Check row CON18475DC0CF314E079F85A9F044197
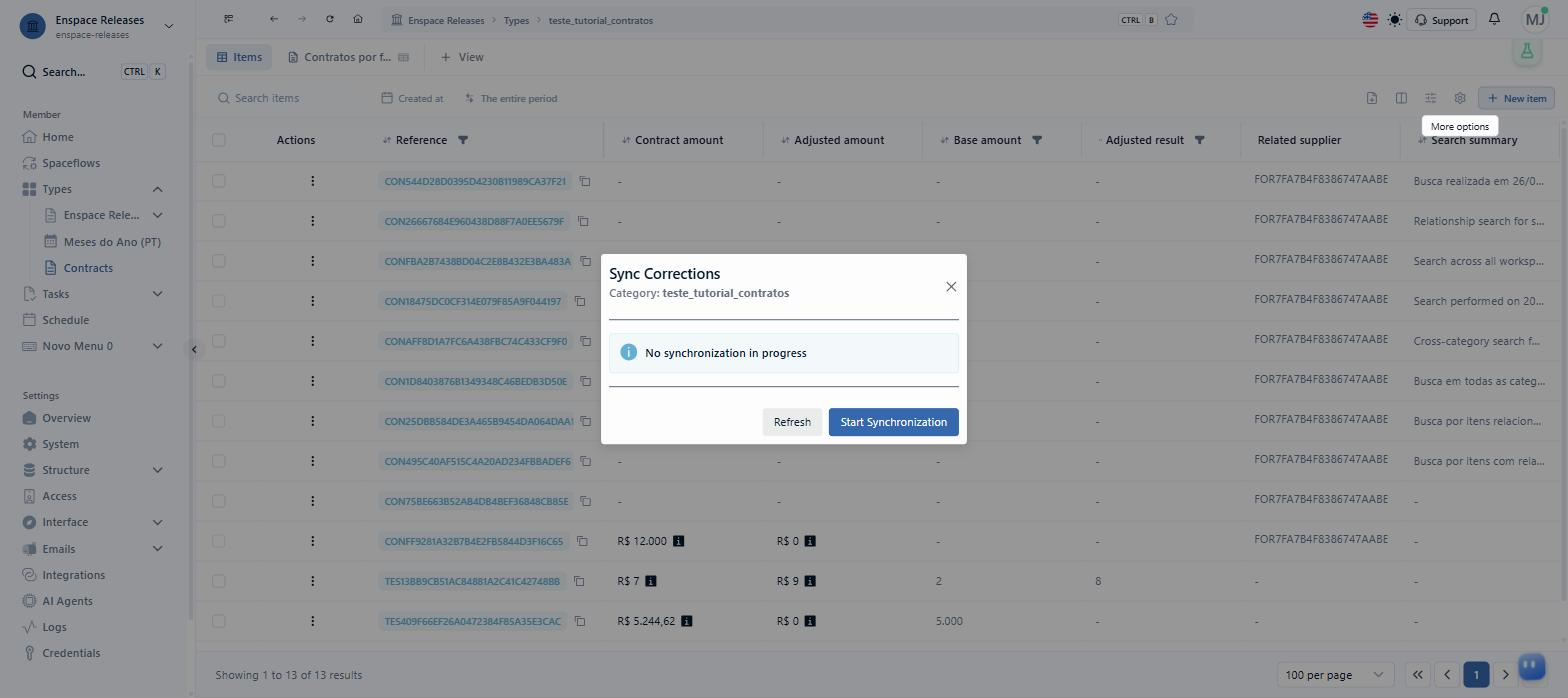Viewport: 1568px width, 698px height. (x=219, y=301)
